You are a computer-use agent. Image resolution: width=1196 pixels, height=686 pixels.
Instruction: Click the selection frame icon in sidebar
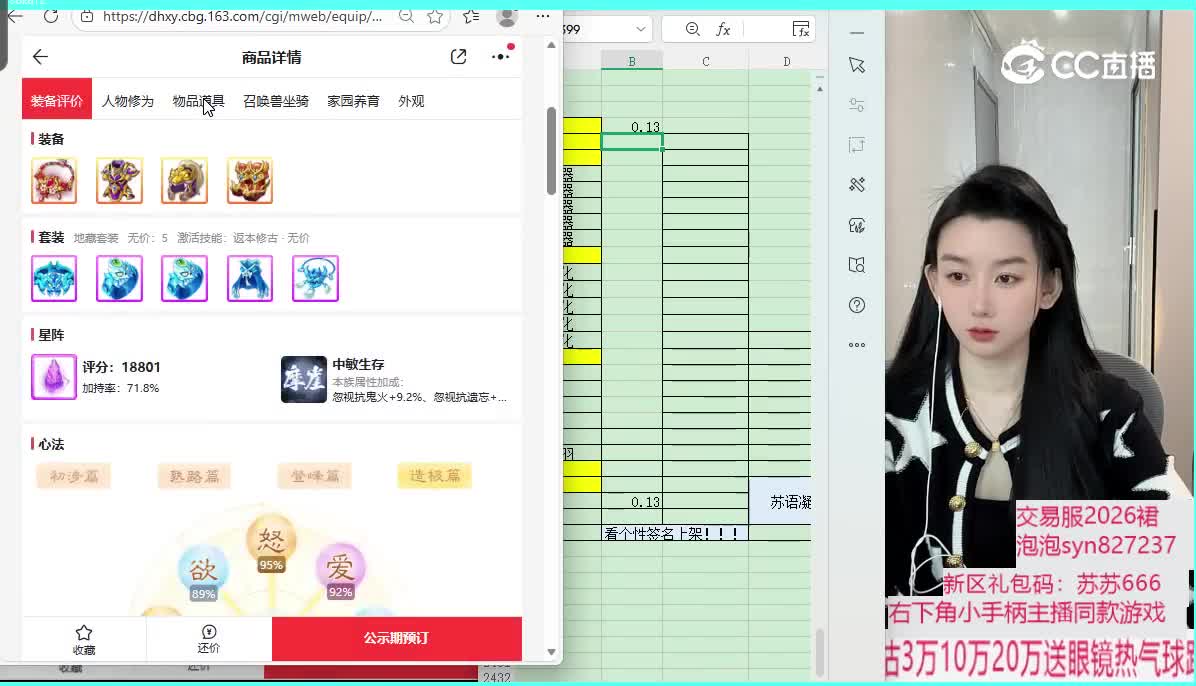pyautogui.click(x=857, y=145)
